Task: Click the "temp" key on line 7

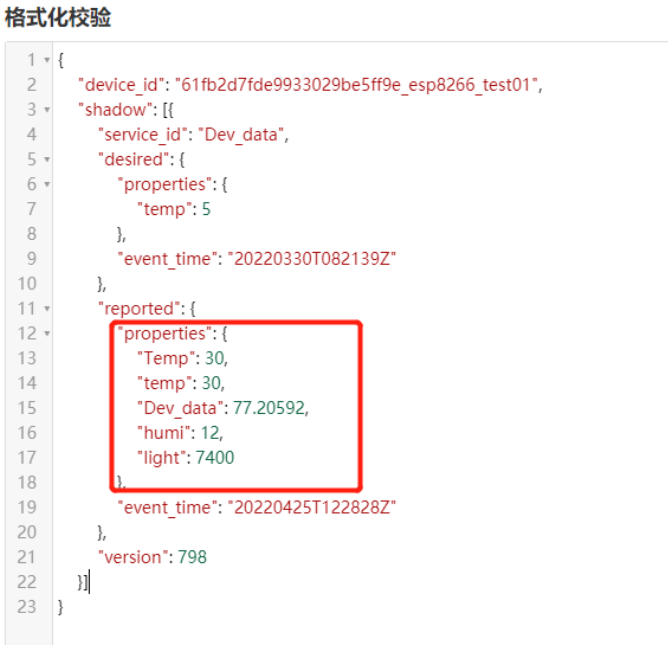Action: 164,209
